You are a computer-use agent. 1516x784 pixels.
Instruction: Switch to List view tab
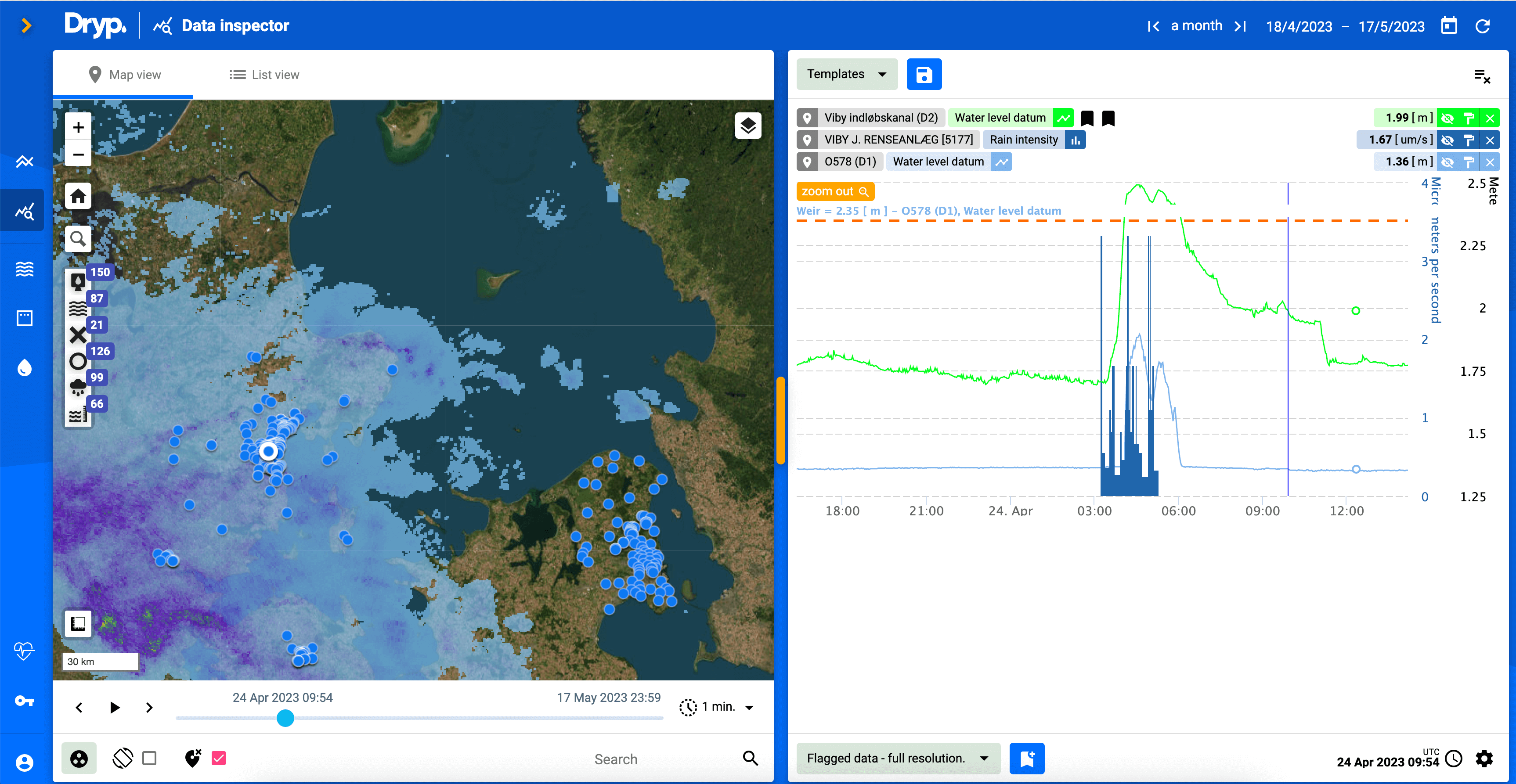pos(264,75)
